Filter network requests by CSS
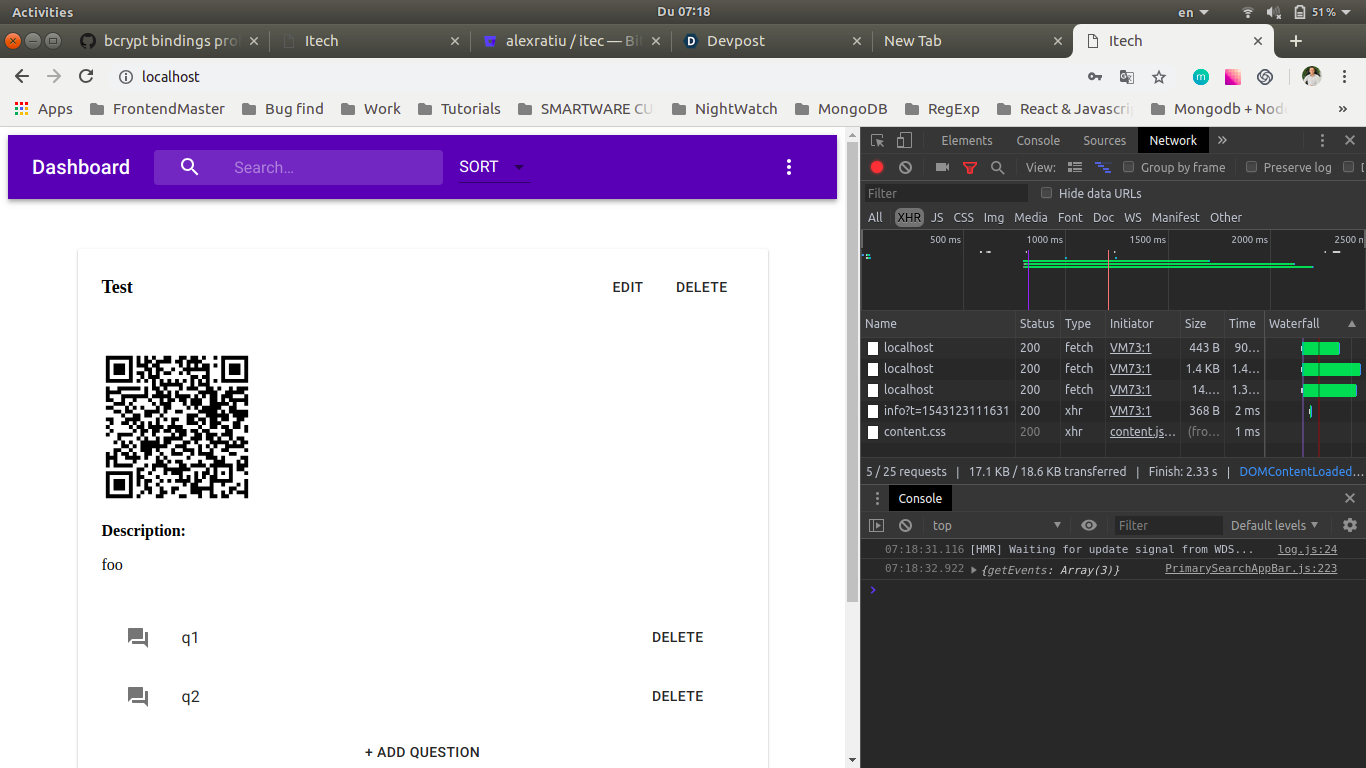This screenshot has width=1366, height=768. (x=963, y=217)
